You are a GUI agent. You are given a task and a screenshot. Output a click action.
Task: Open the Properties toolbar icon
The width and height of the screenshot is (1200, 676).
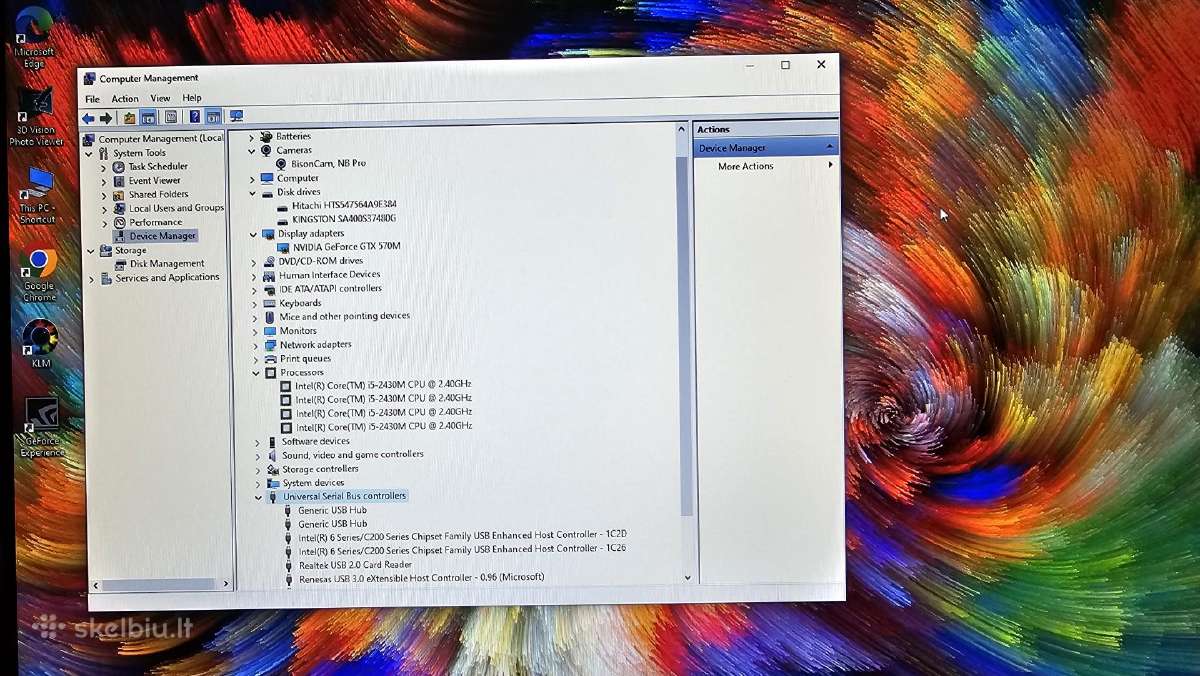coord(171,117)
